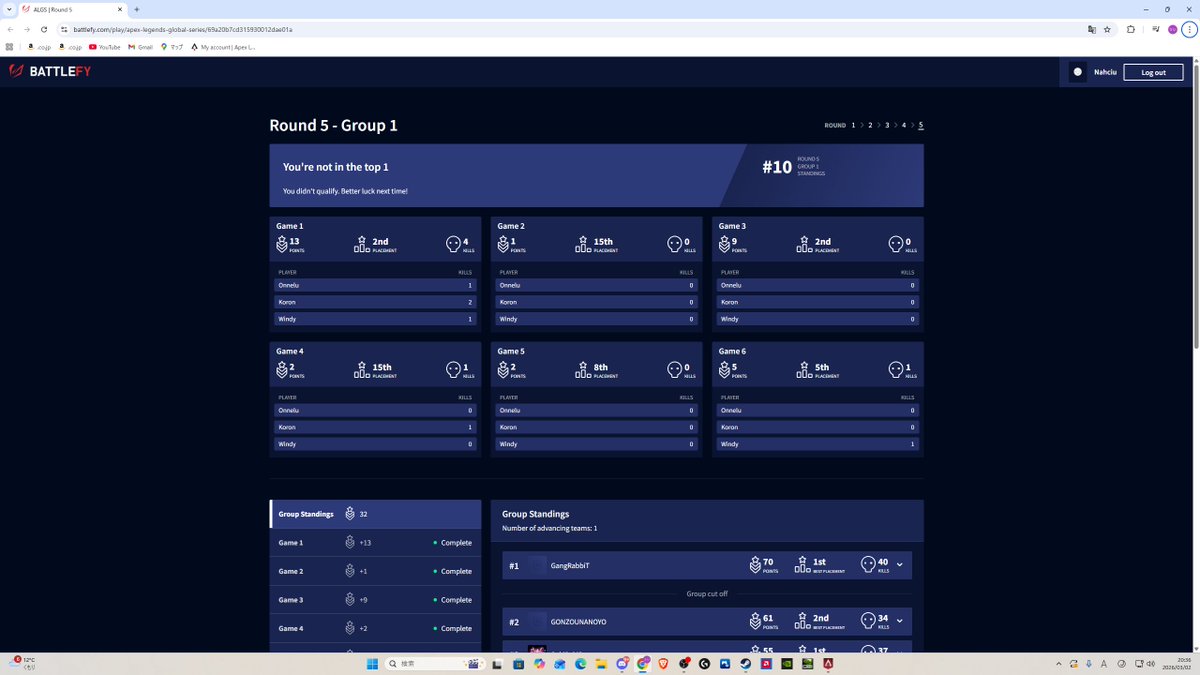Go to Round 2
This screenshot has width=1200, height=675.
tap(870, 125)
